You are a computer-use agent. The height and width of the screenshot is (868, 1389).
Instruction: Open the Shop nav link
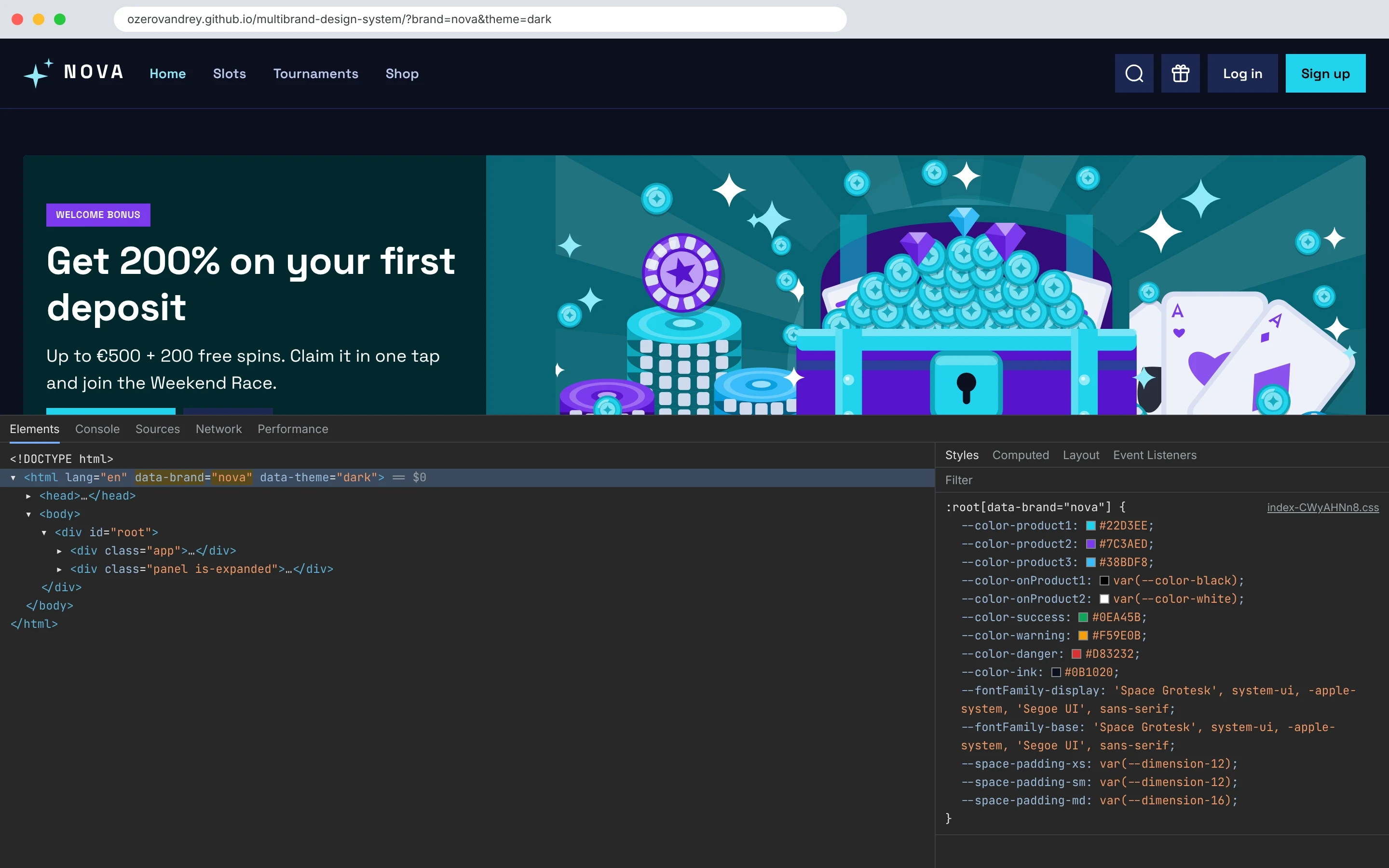coord(402,73)
